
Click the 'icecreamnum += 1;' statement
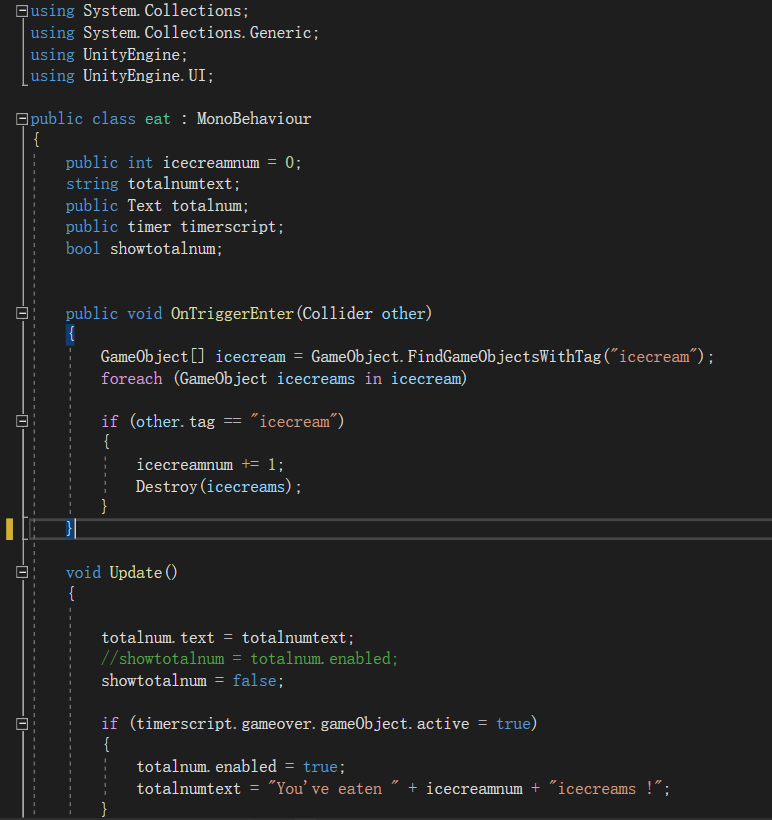coord(210,465)
